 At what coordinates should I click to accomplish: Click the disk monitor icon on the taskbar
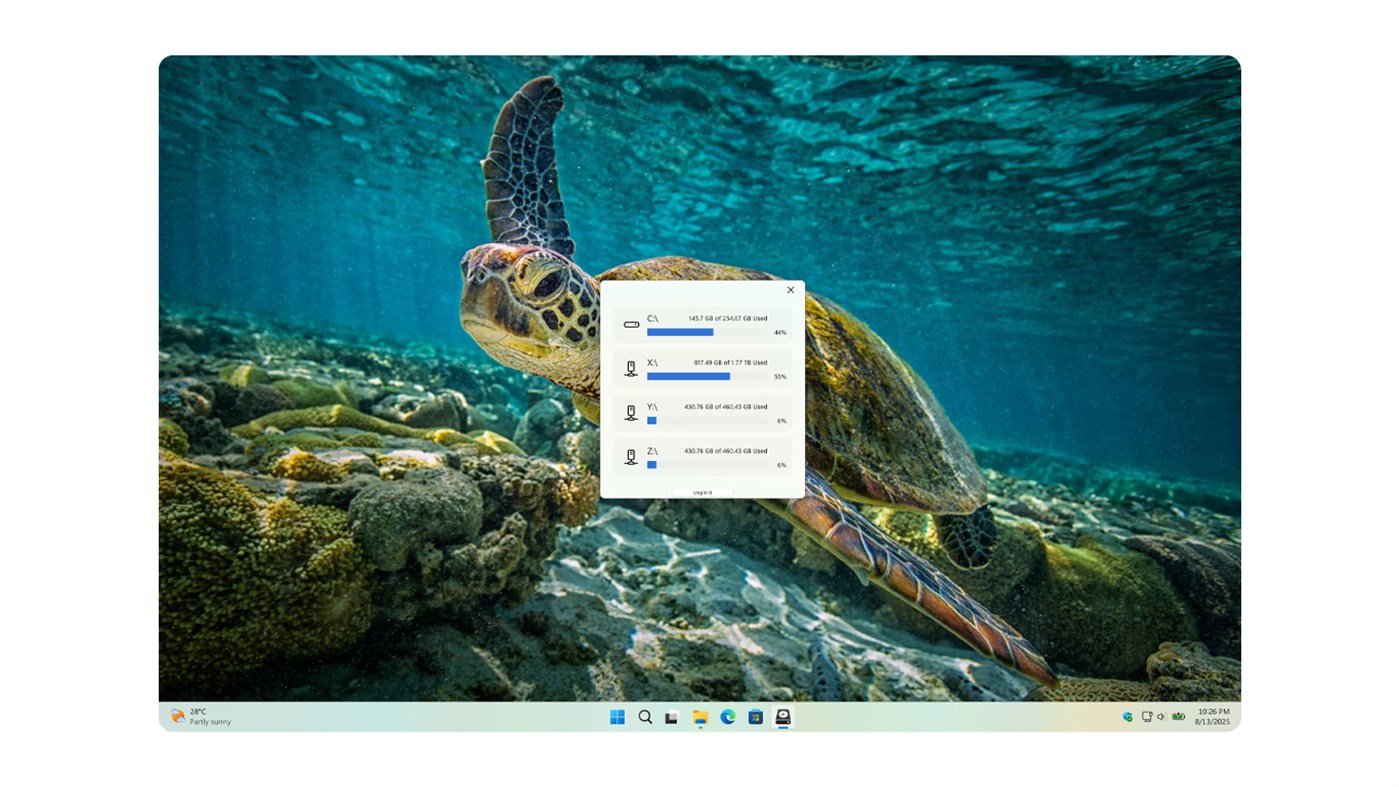click(x=782, y=716)
